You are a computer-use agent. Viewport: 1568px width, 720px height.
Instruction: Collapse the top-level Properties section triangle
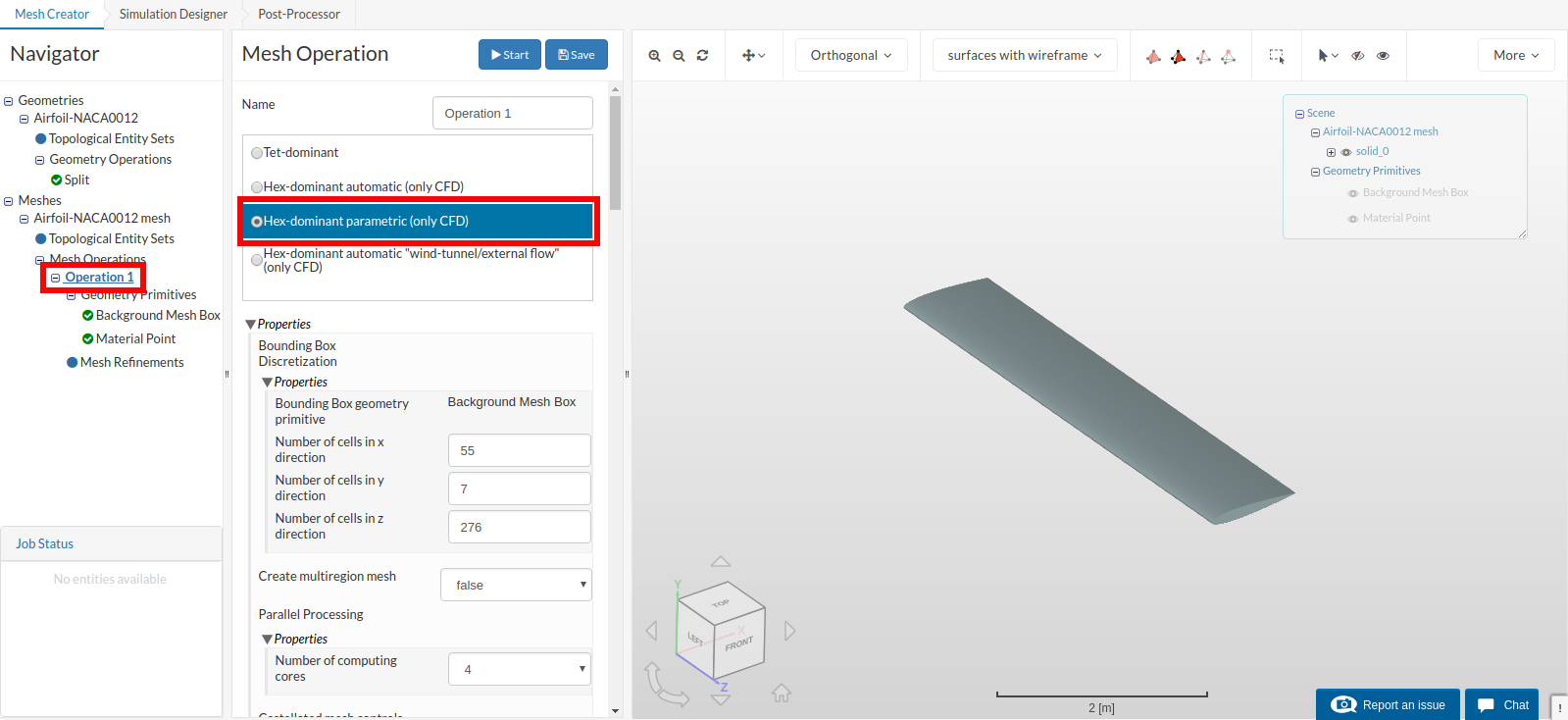pyautogui.click(x=250, y=325)
